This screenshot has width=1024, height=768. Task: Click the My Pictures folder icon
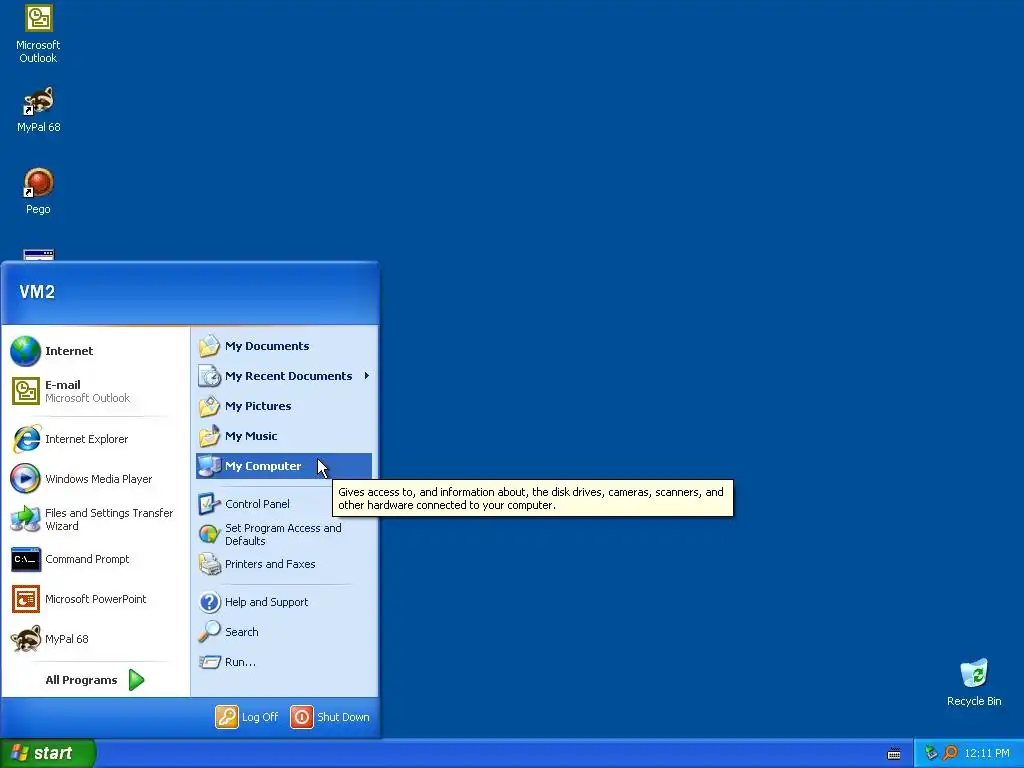209,406
